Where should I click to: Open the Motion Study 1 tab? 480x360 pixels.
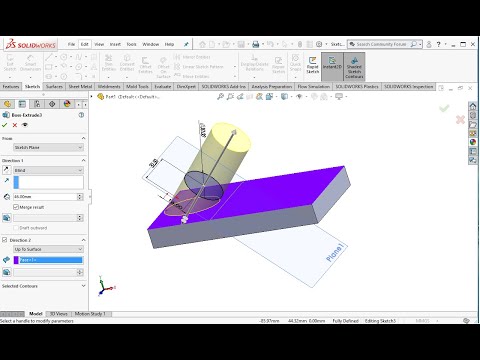[x=90, y=314]
